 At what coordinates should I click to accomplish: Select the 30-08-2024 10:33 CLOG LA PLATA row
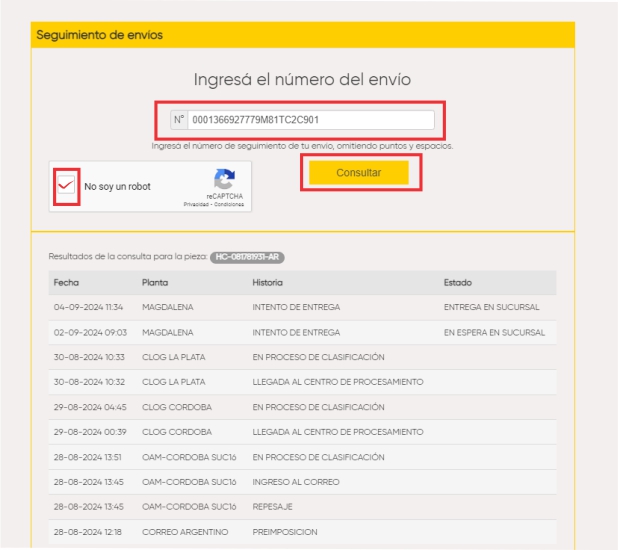[x=302, y=357]
